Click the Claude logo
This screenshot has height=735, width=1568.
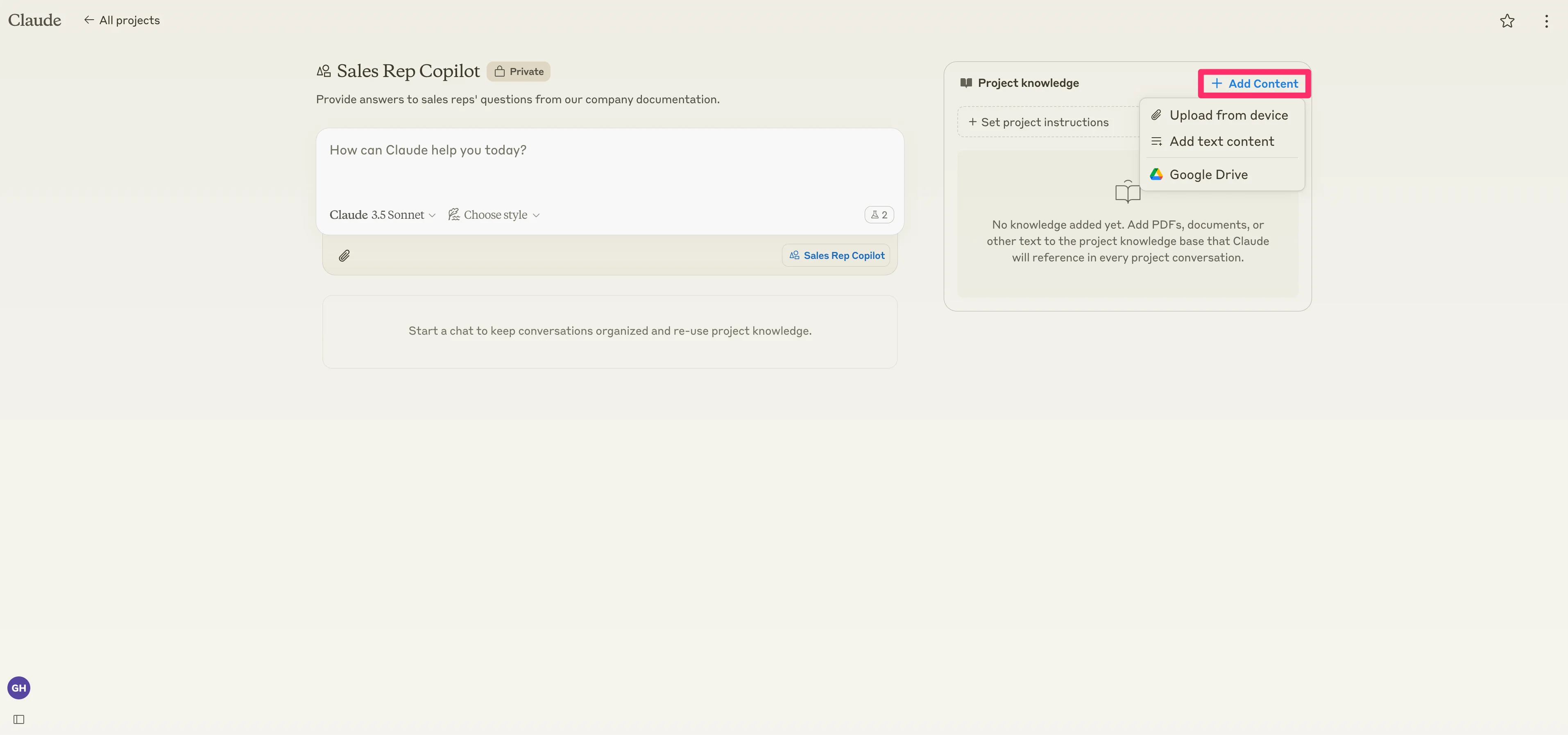pyautogui.click(x=35, y=20)
